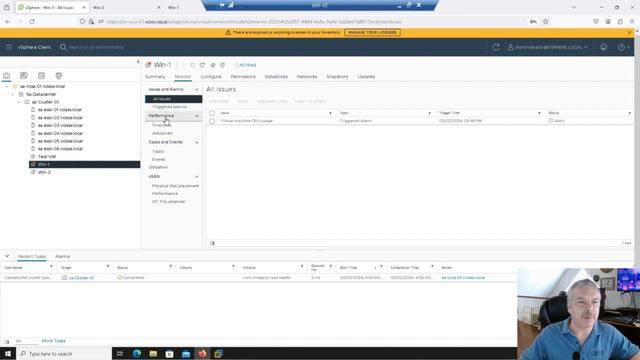Select the Win-2 VM in inventory

(x=44, y=172)
